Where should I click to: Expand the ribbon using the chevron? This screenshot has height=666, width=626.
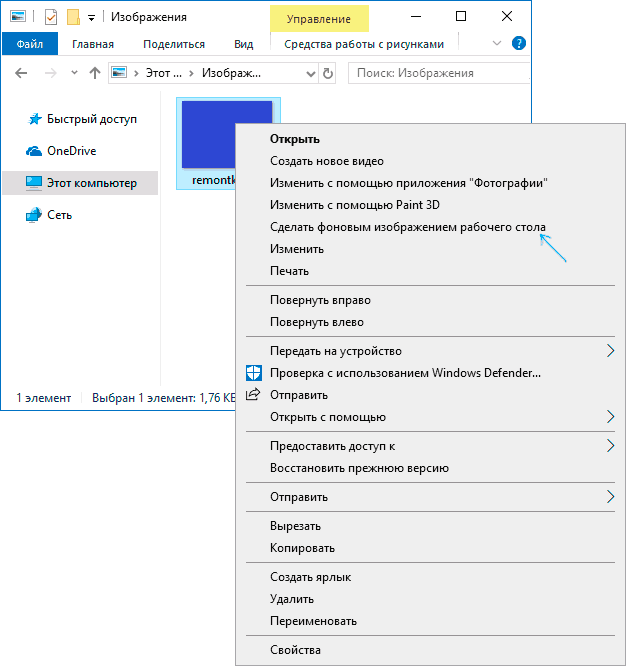pos(498,44)
